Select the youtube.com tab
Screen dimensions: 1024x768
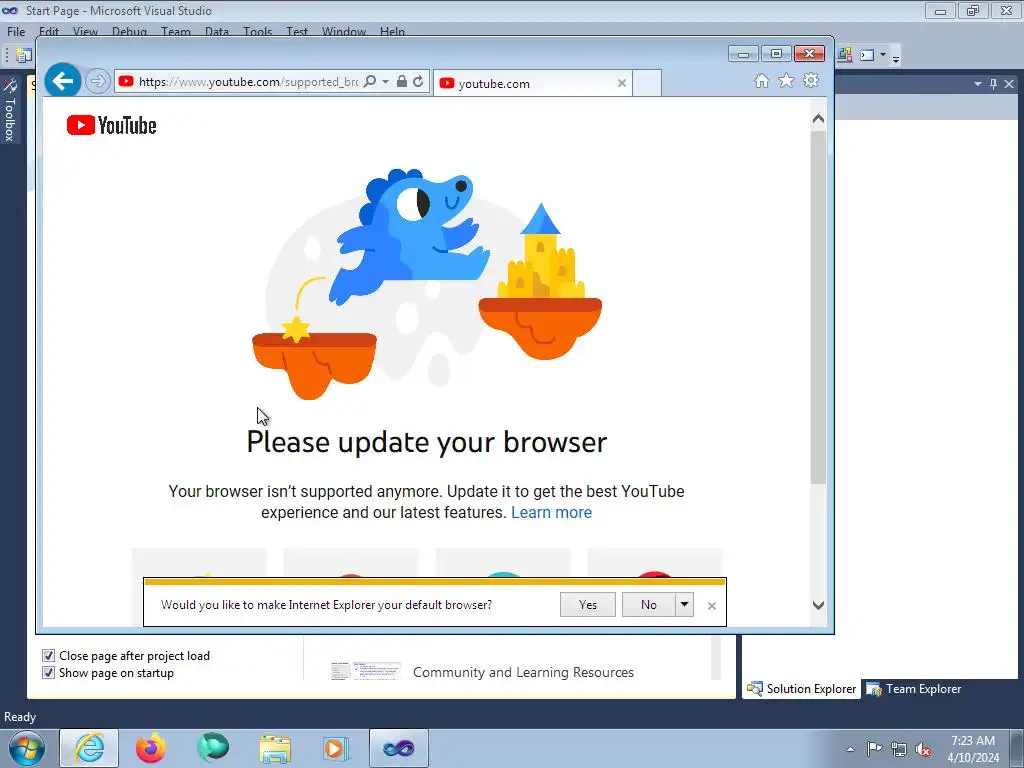[x=532, y=83]
